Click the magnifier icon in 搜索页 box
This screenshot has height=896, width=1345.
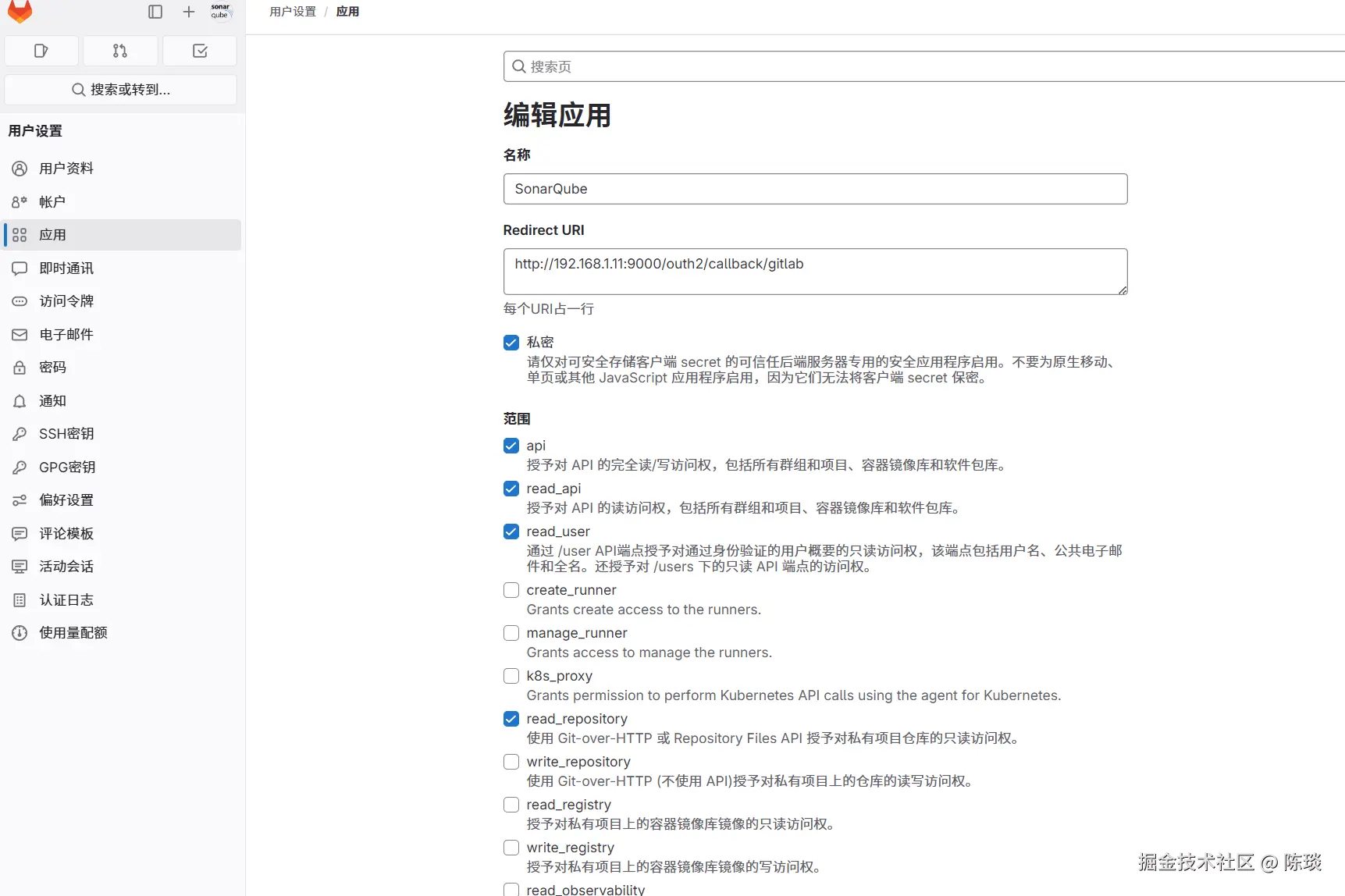[x=518, y=66]
